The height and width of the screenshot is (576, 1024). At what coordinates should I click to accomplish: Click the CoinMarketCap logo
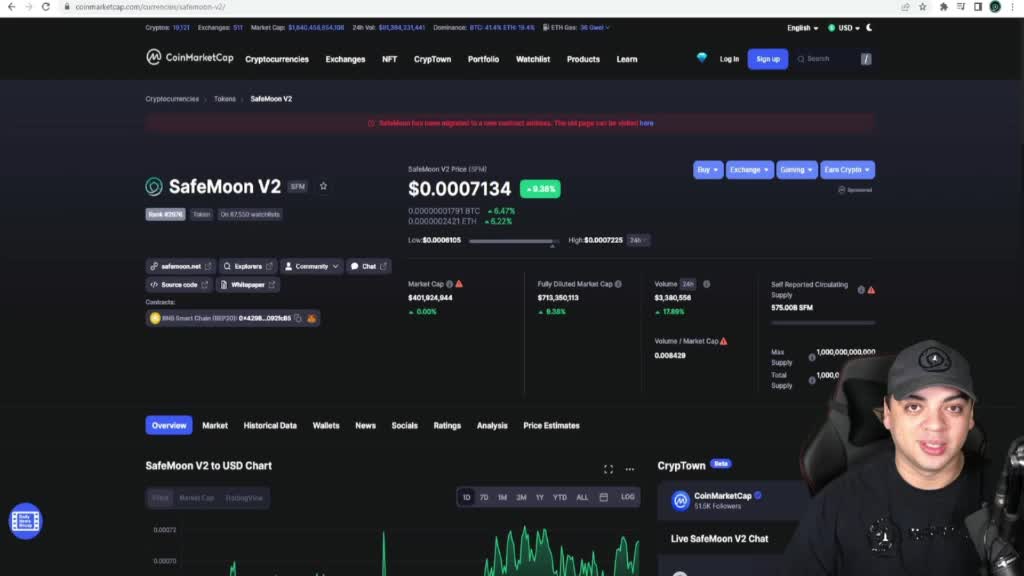(189, 58)
